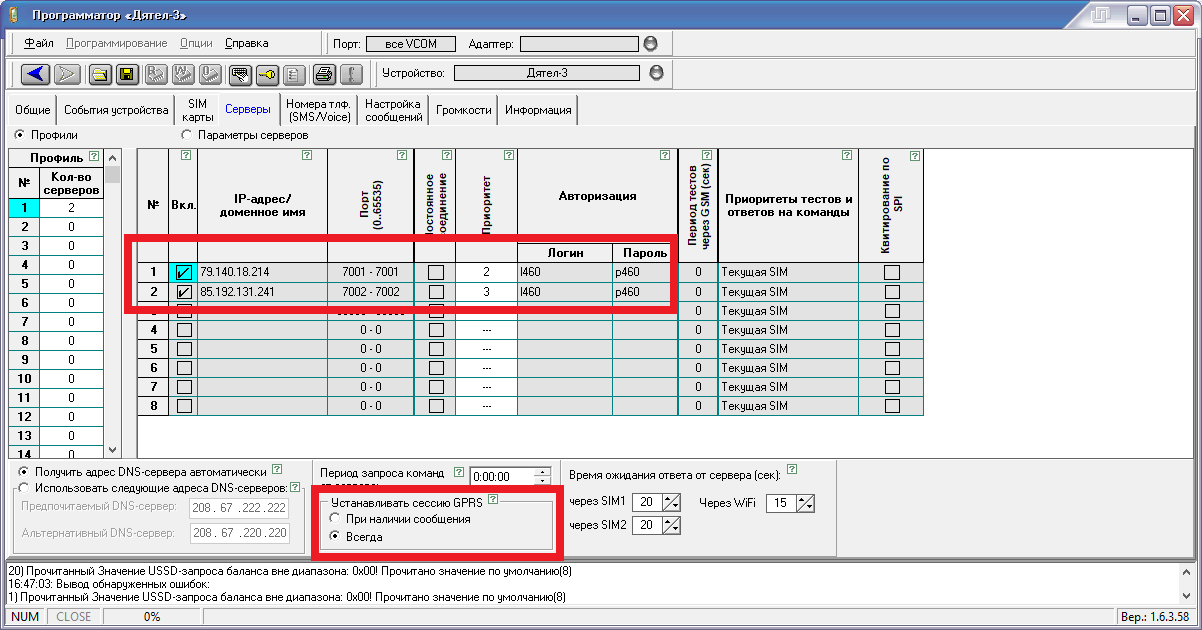The image size is (1202, 630).
Task: Open configuration file with folder icon
Action: [100, 73]
